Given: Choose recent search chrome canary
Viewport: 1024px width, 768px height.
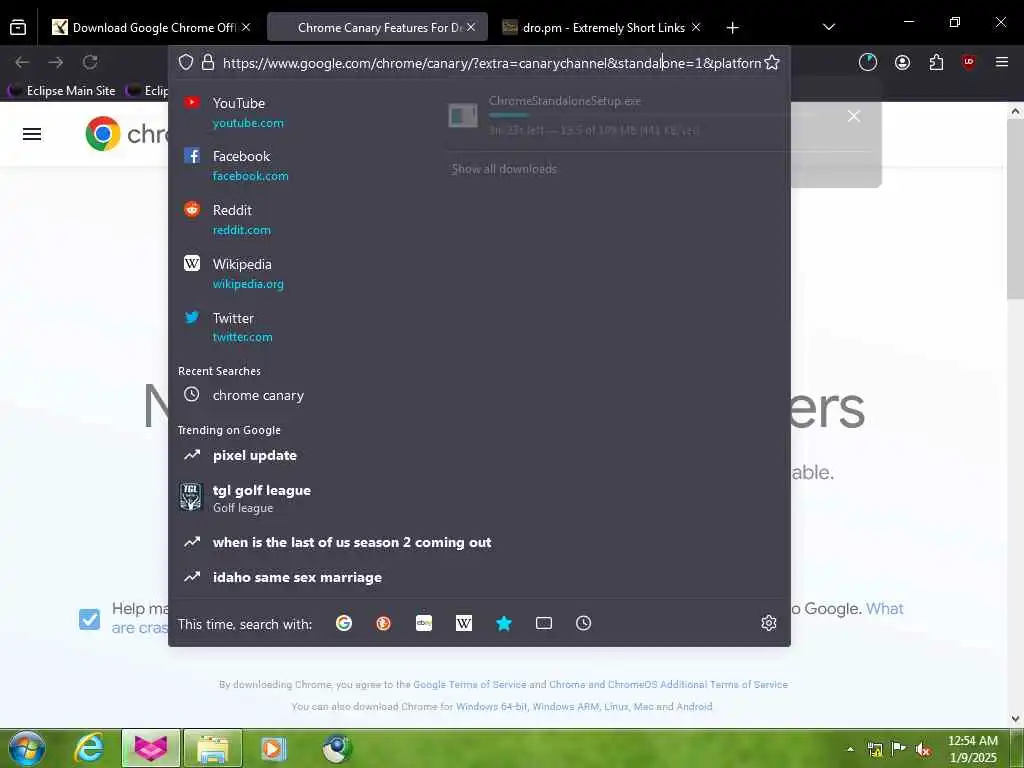Looking at the screenshot, I should click(x=479, y=395).
